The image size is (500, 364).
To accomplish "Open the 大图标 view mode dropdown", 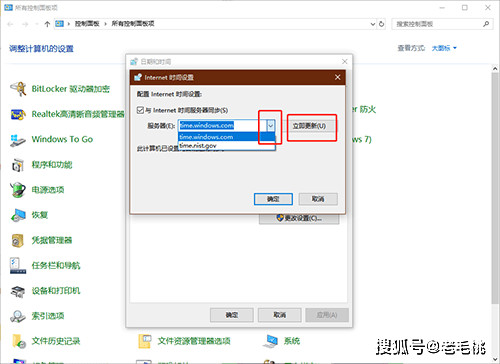I will (444, 48).
